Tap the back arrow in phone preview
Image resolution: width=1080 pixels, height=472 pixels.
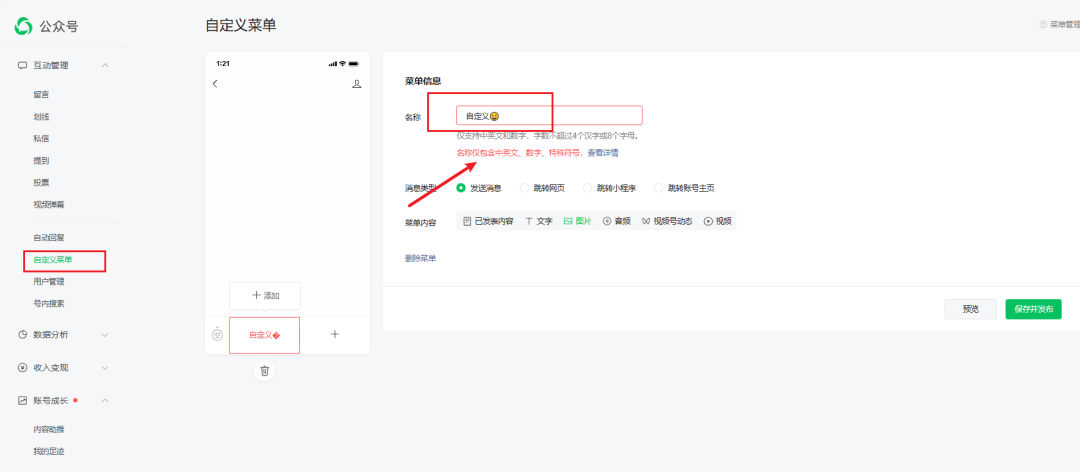(x=215, y=84)
